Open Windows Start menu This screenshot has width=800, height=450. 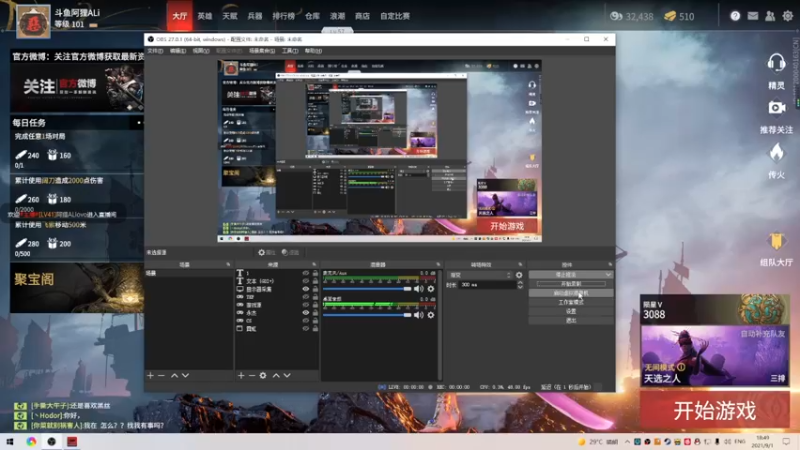pos(10,441)
